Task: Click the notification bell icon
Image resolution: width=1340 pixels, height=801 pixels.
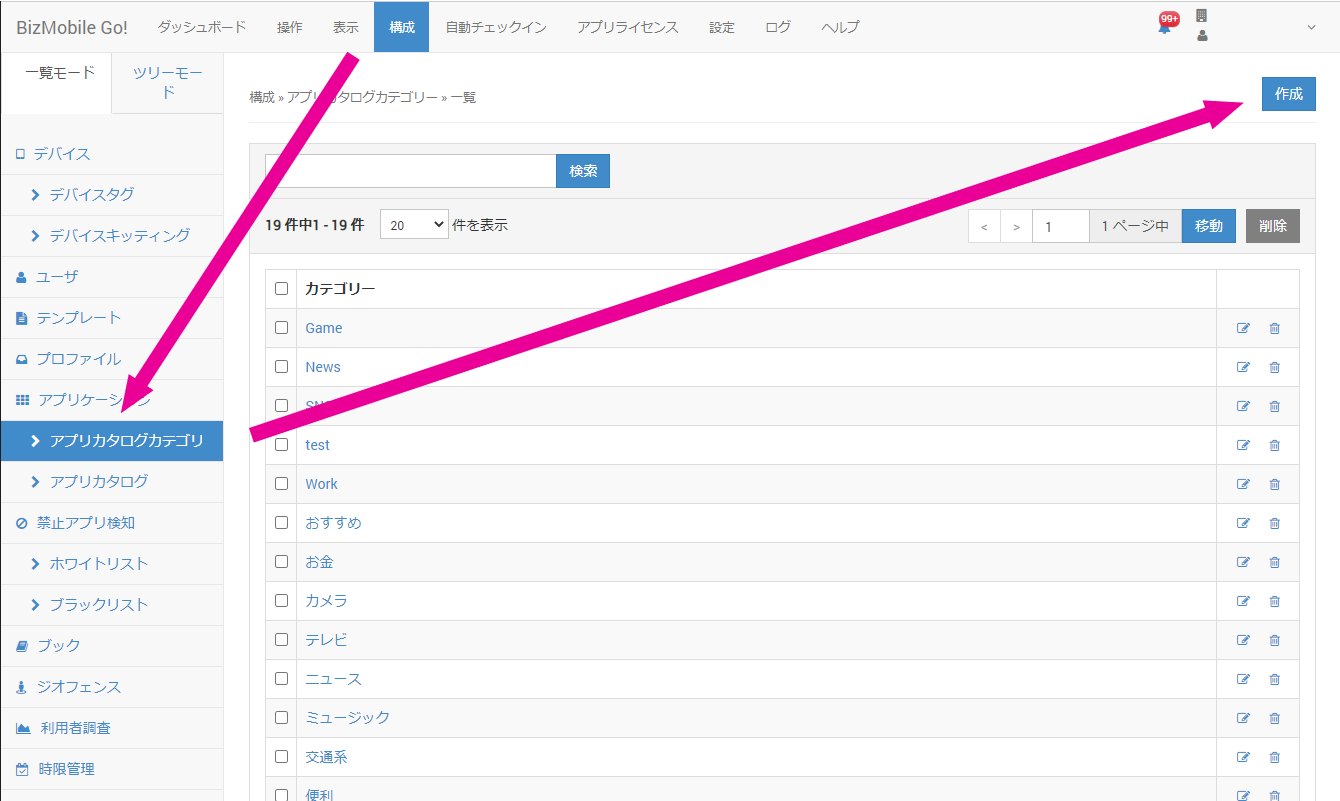Action: 1164,27
